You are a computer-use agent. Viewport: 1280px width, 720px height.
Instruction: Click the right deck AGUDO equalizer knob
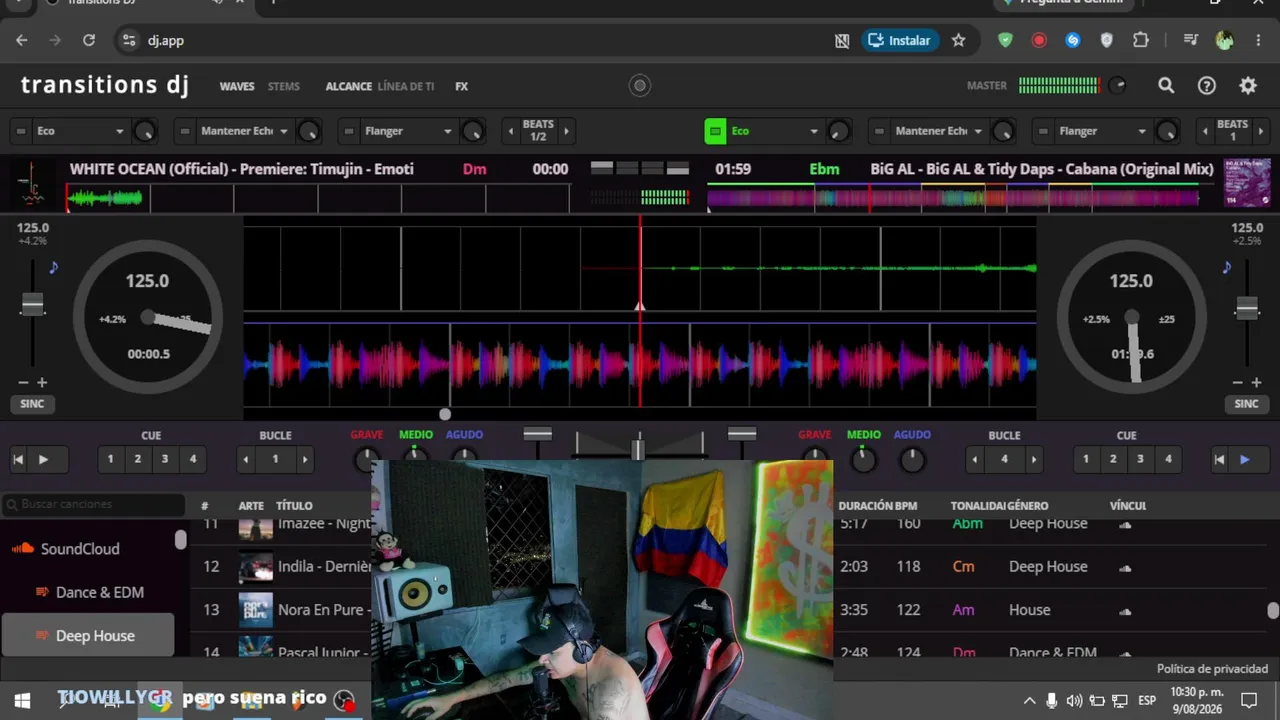[912, 460]
